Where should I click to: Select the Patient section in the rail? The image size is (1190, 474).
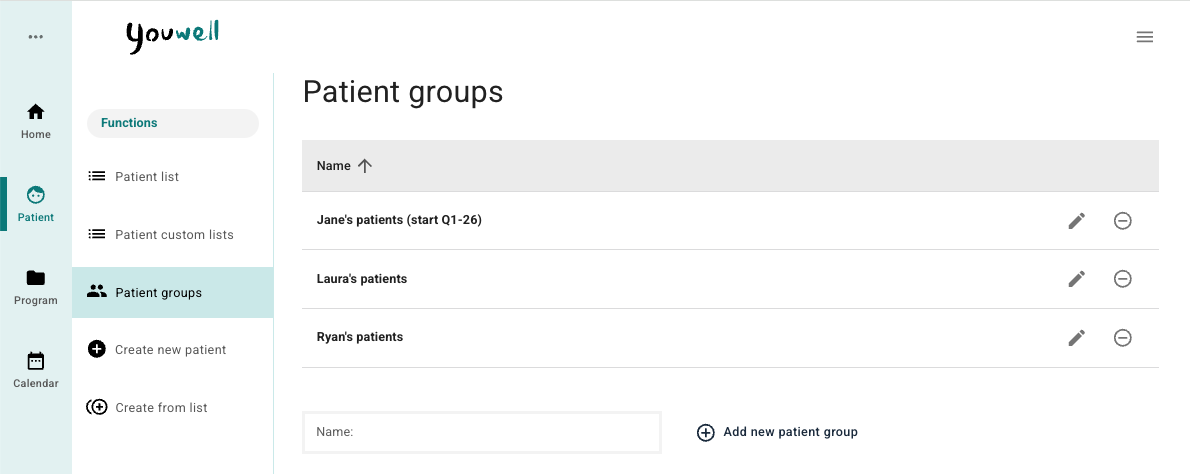(36, 203)
